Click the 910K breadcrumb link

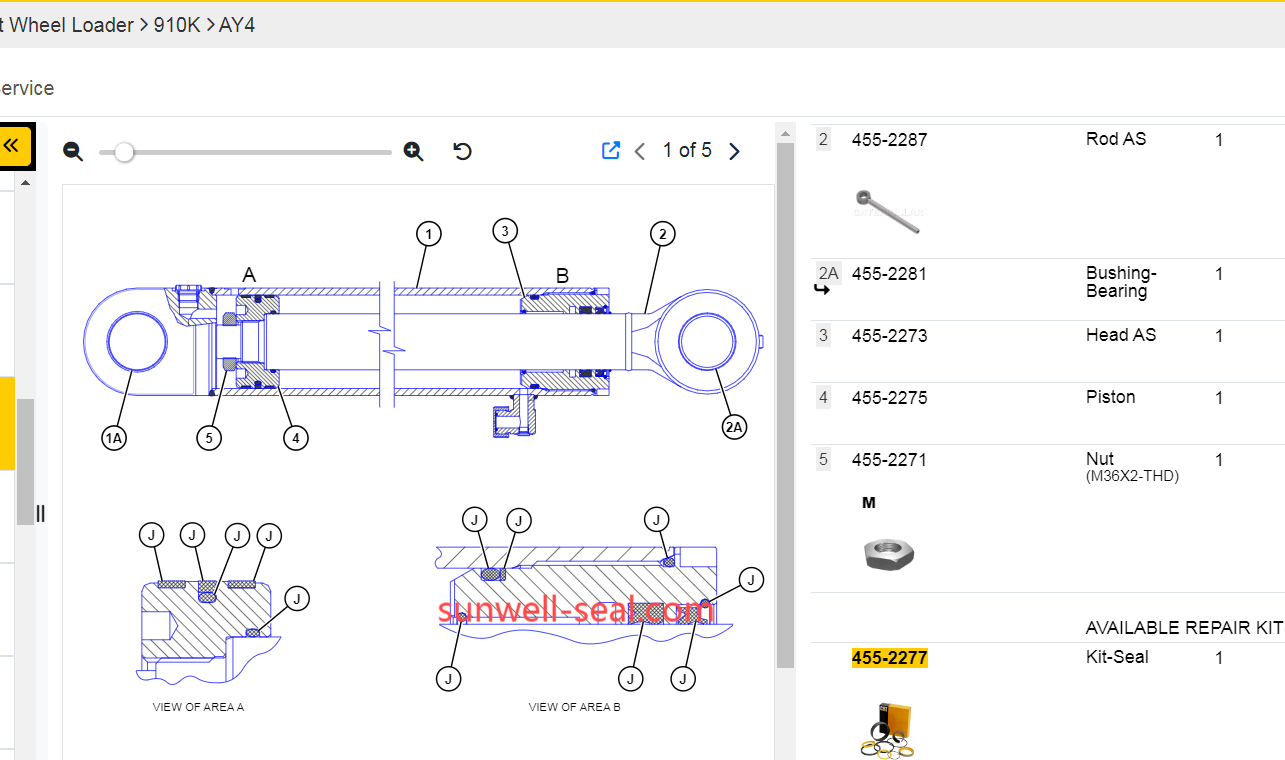point(176,25)
